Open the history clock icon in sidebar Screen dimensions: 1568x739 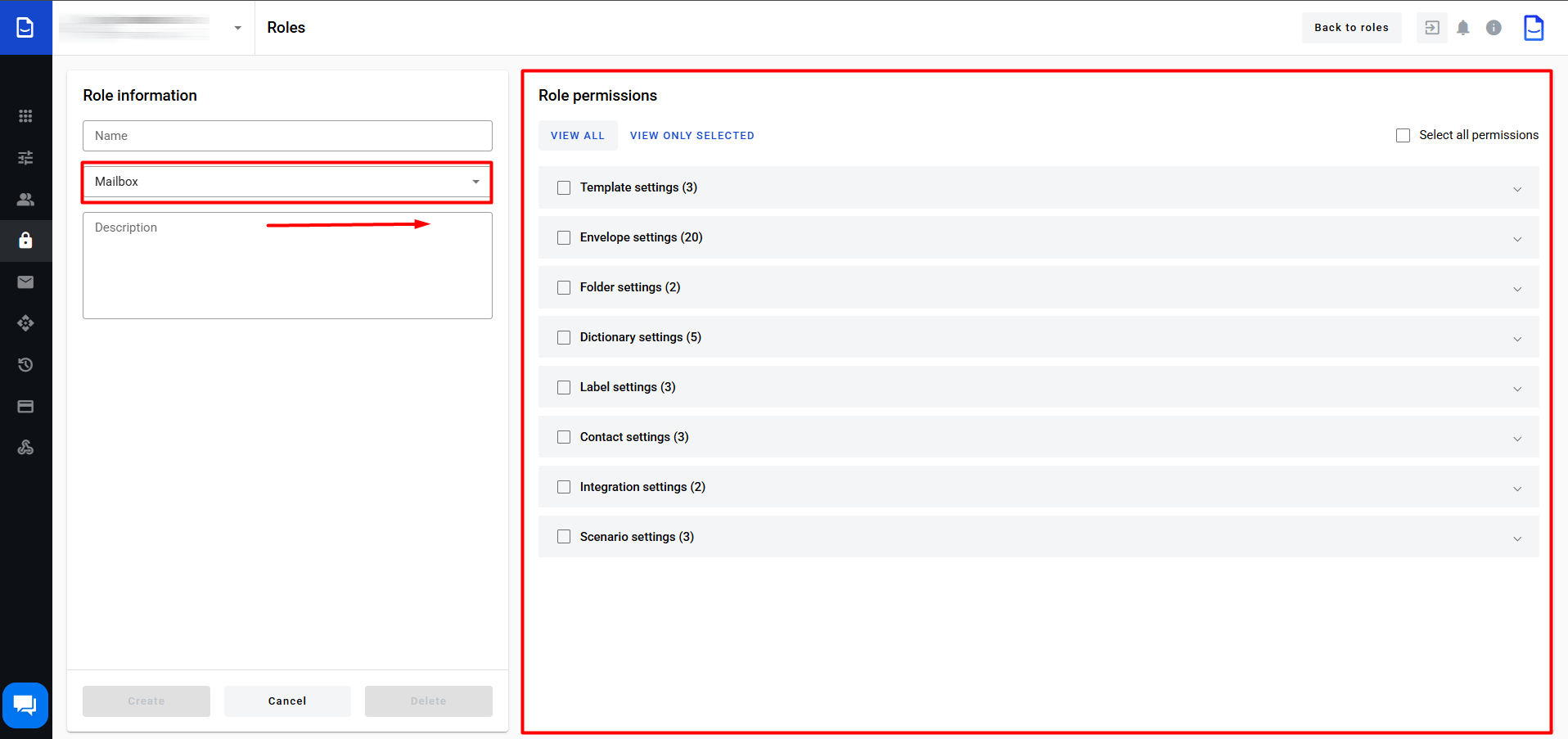pos(25,365)
